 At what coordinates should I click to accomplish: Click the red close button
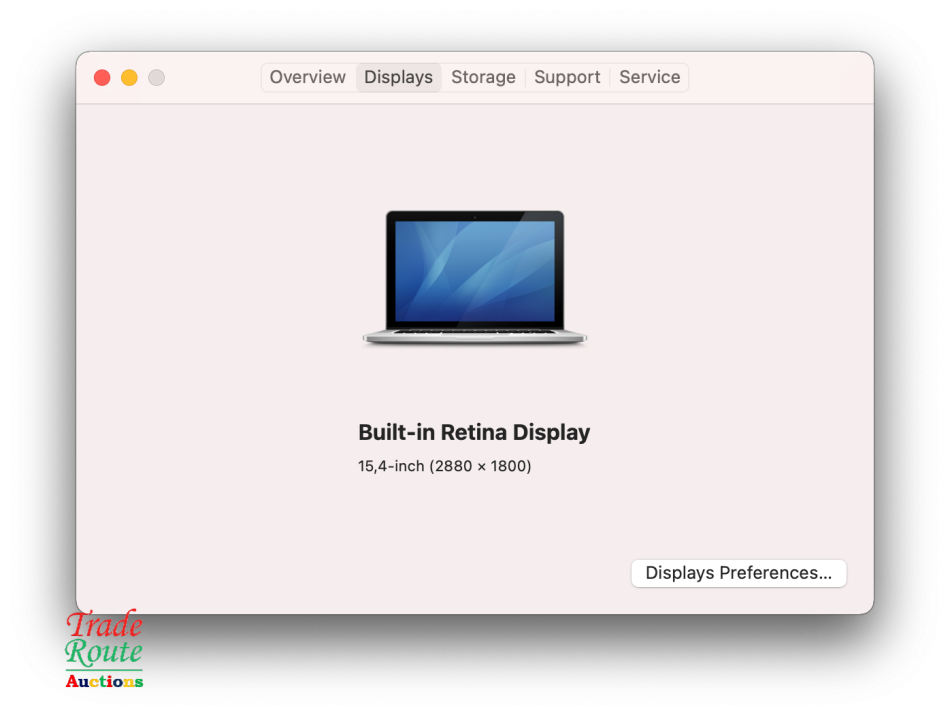point(102,77)
